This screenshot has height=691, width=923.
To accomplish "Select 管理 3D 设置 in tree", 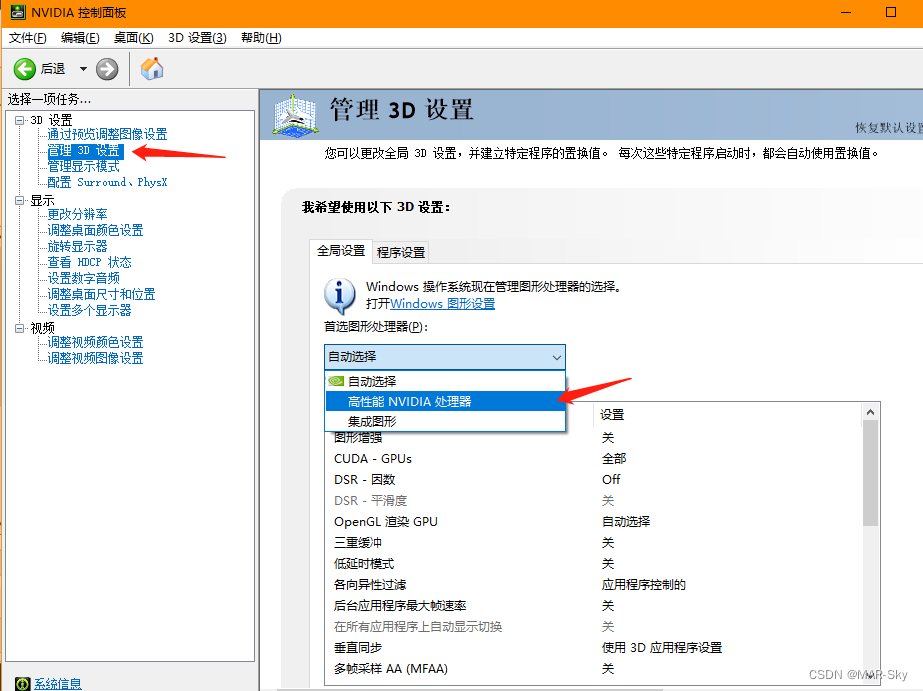I will coord(85,151).
